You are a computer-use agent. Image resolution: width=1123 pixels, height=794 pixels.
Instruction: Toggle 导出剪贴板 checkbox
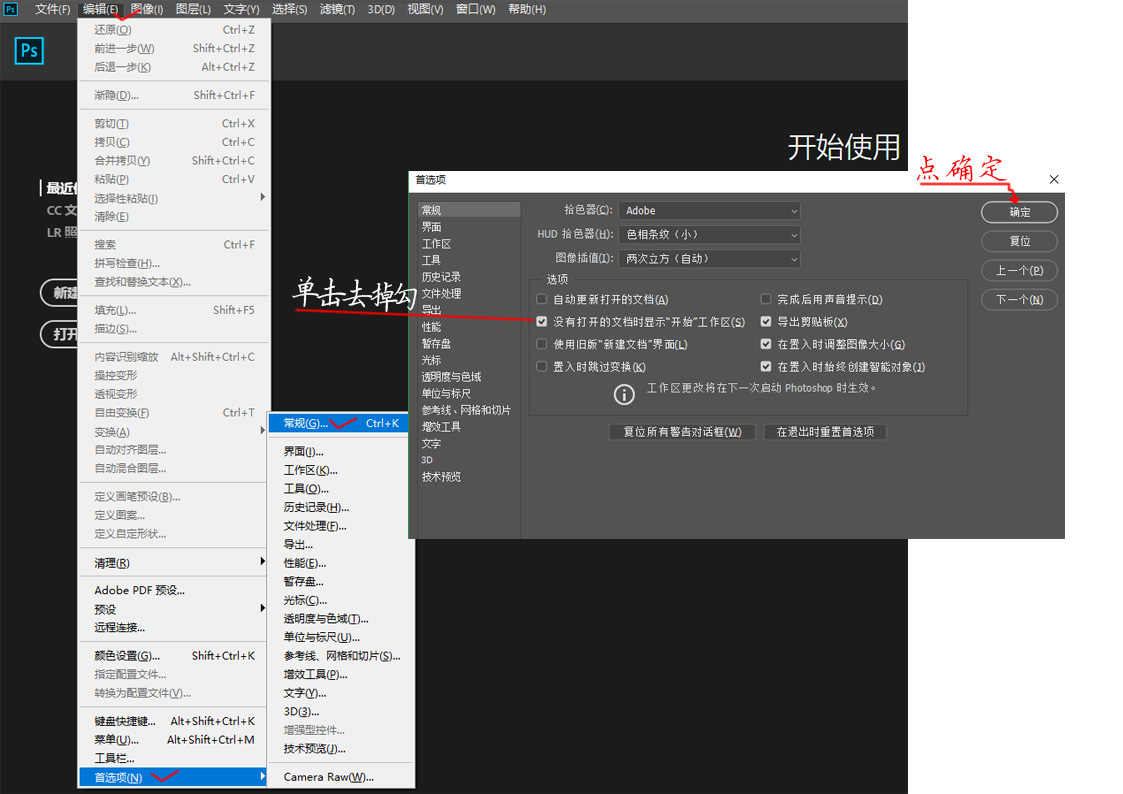[x=766, y=321]
